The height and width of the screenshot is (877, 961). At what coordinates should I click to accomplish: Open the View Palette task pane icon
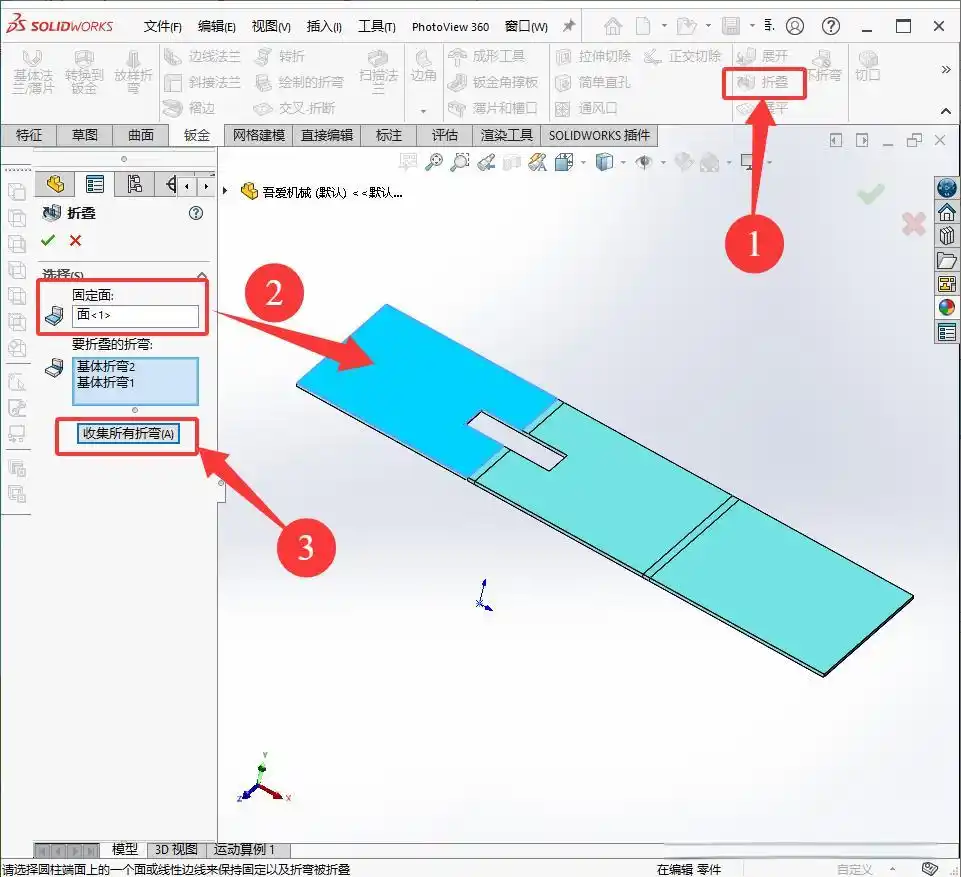(947, 284)
